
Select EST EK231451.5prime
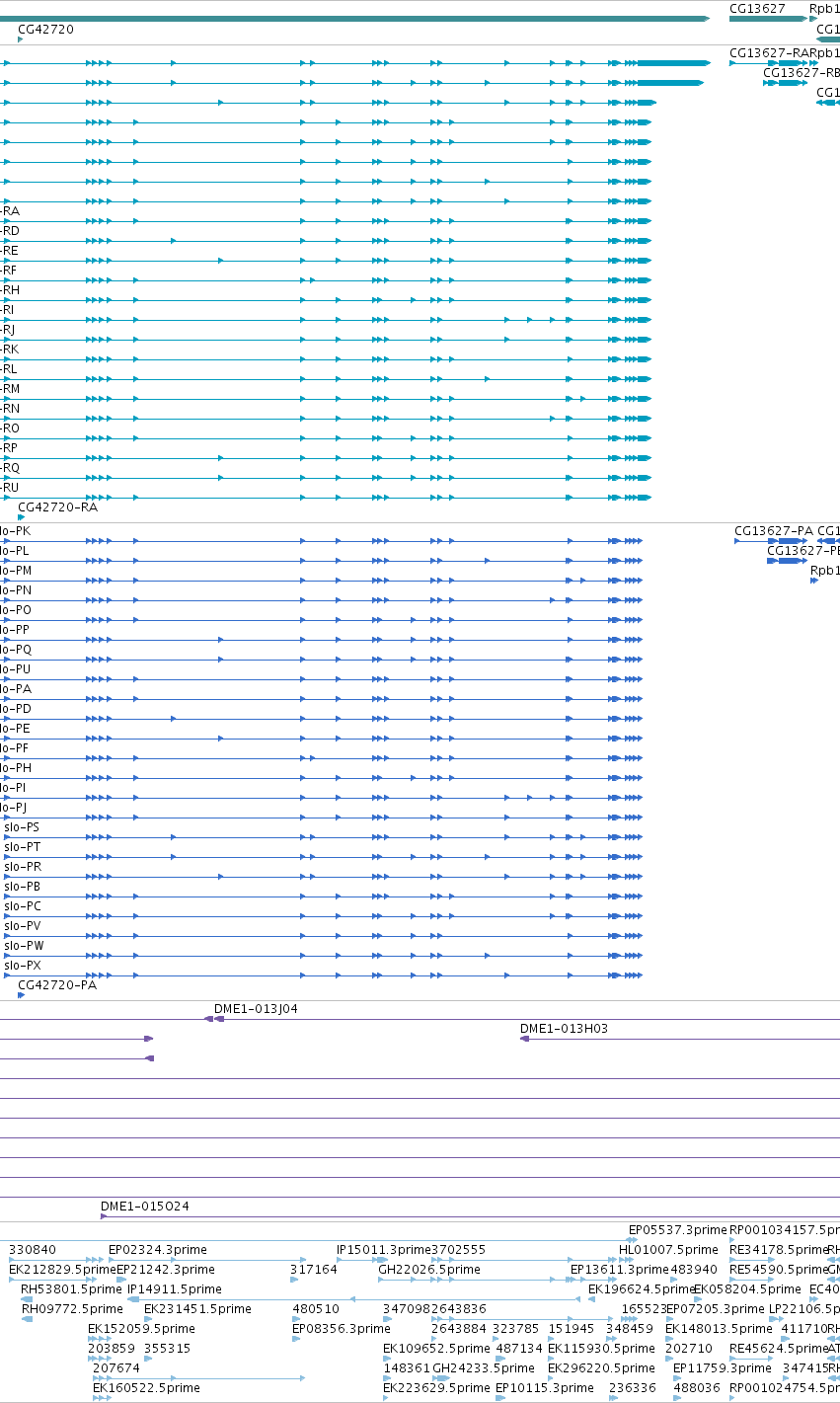click(197, 1309)
